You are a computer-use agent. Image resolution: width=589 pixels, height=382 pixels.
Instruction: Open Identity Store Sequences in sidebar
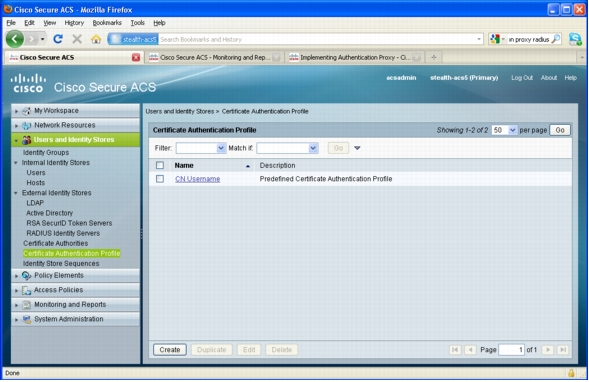click(x=61, y=264)
